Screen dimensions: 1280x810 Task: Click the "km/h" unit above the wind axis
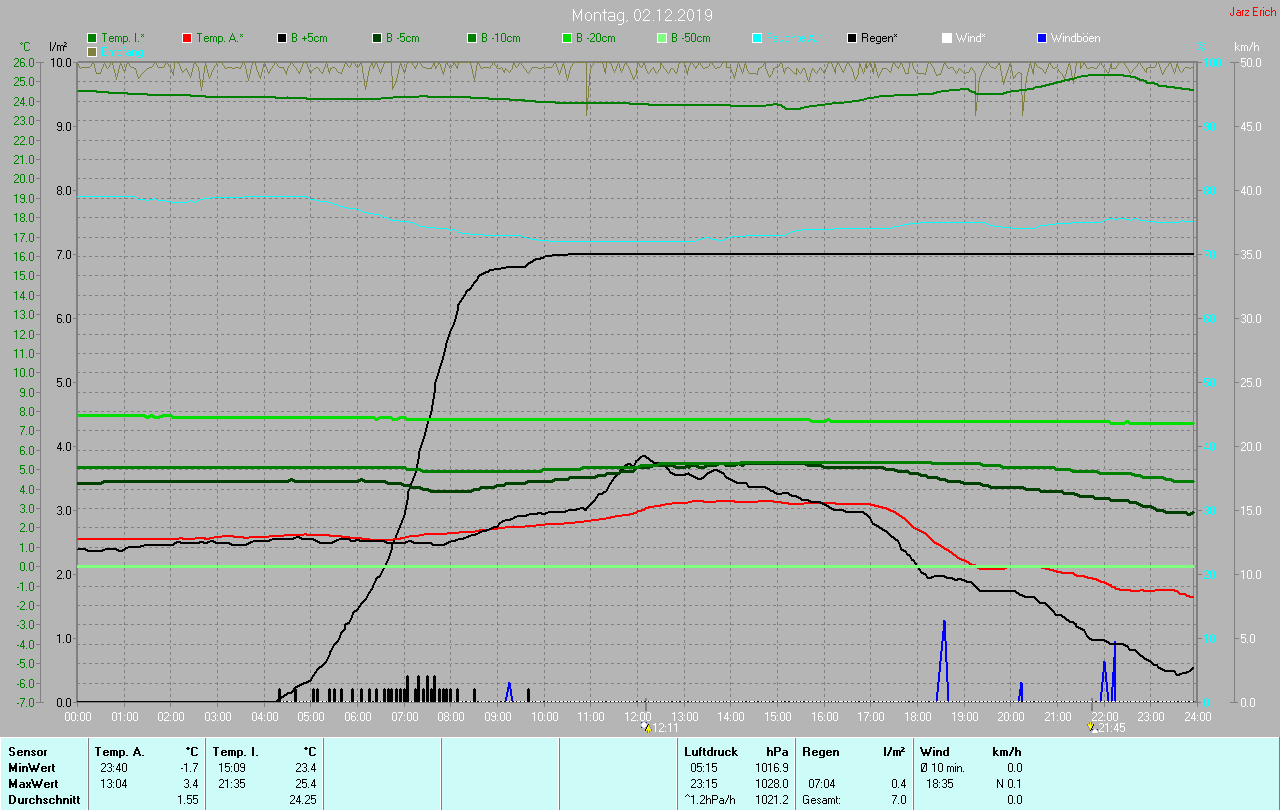1247,47
